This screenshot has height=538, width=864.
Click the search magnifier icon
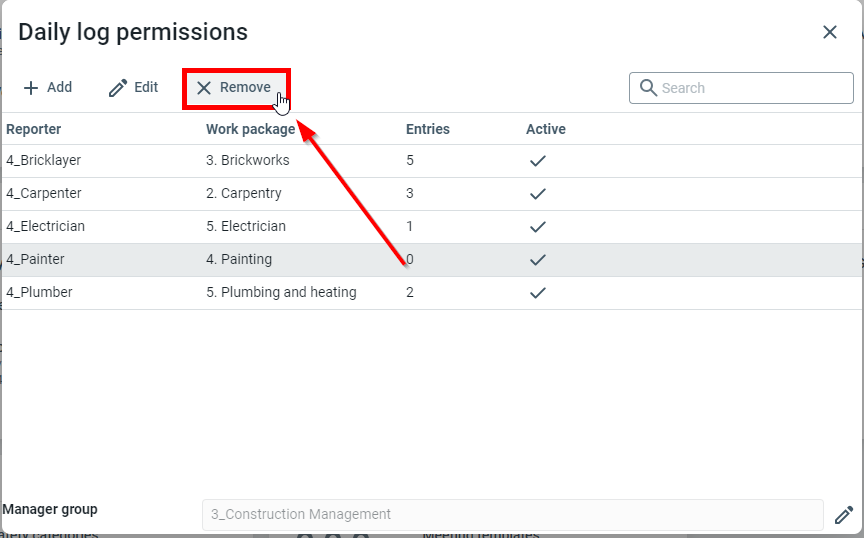(648, 88)
